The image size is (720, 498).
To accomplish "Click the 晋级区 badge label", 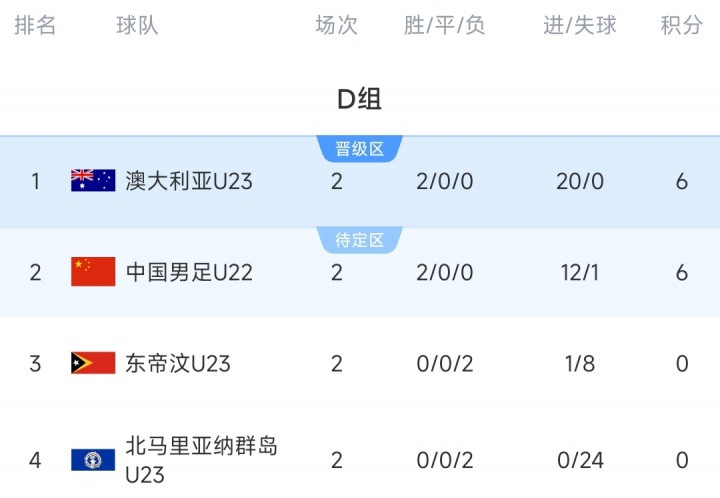I will (x=360, y=150).
